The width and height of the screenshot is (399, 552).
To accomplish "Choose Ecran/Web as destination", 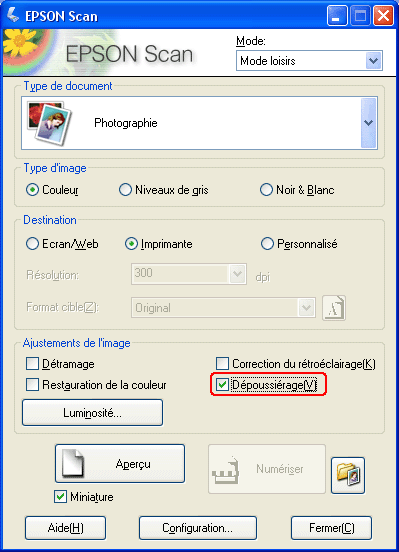I will pyautogui.click(x=32, y=244).
